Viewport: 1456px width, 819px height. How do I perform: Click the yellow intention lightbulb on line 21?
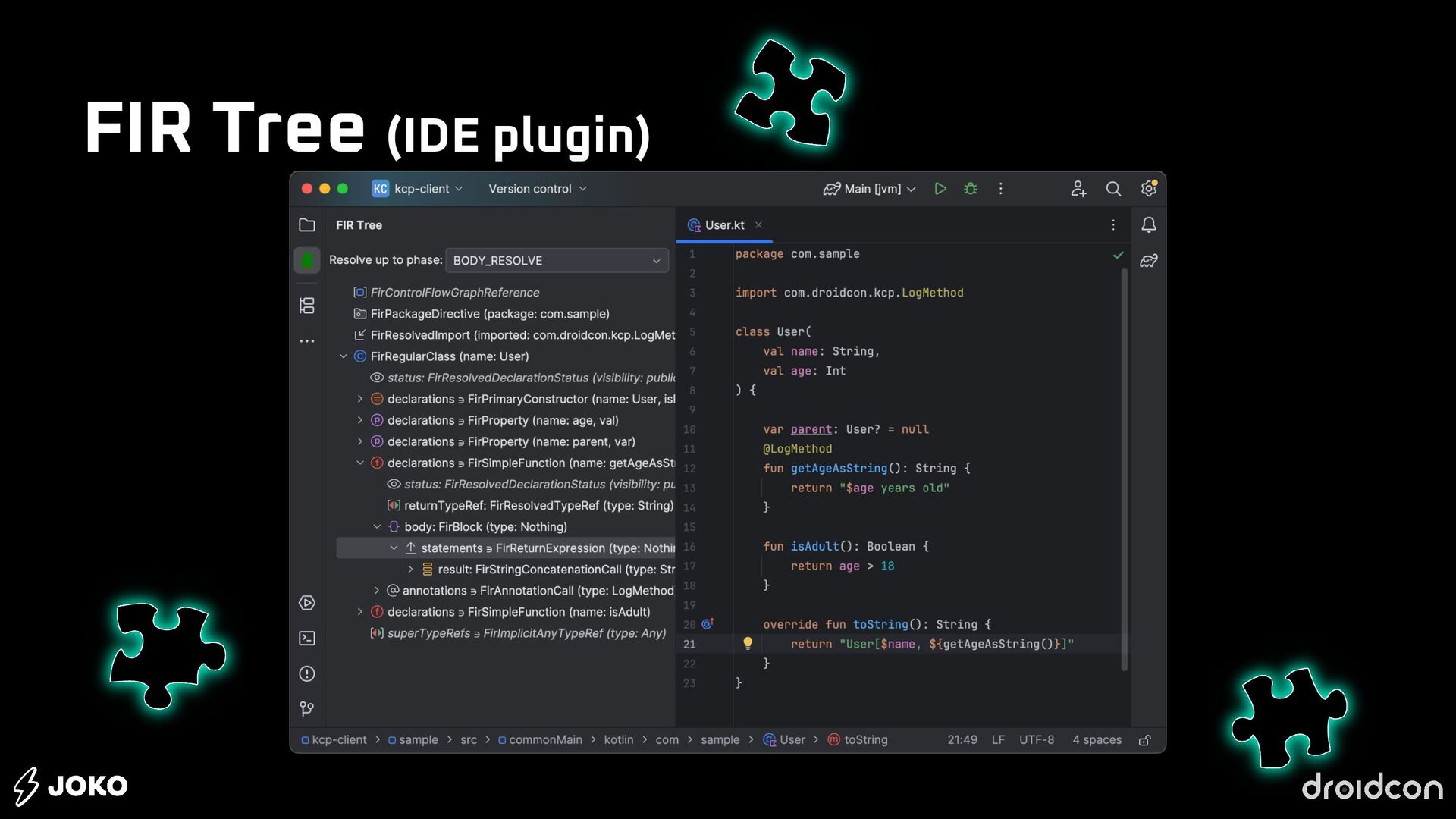748,644
